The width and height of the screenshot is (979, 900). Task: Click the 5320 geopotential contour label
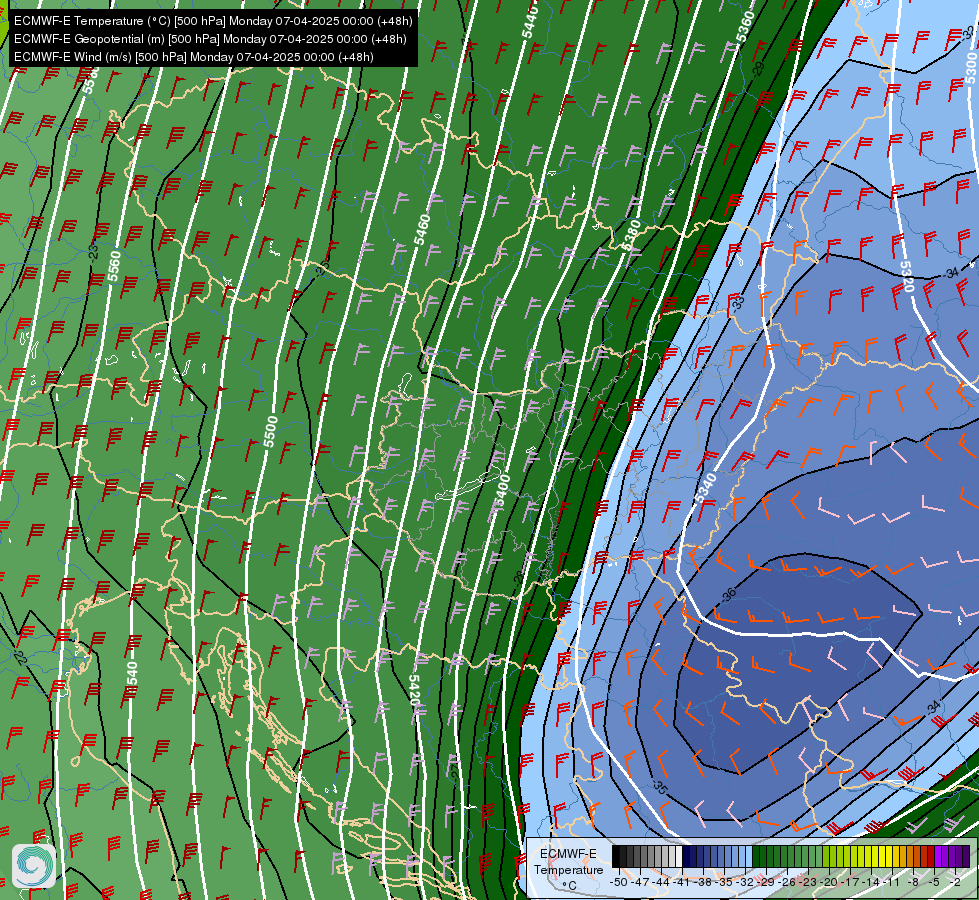[907, 276]
